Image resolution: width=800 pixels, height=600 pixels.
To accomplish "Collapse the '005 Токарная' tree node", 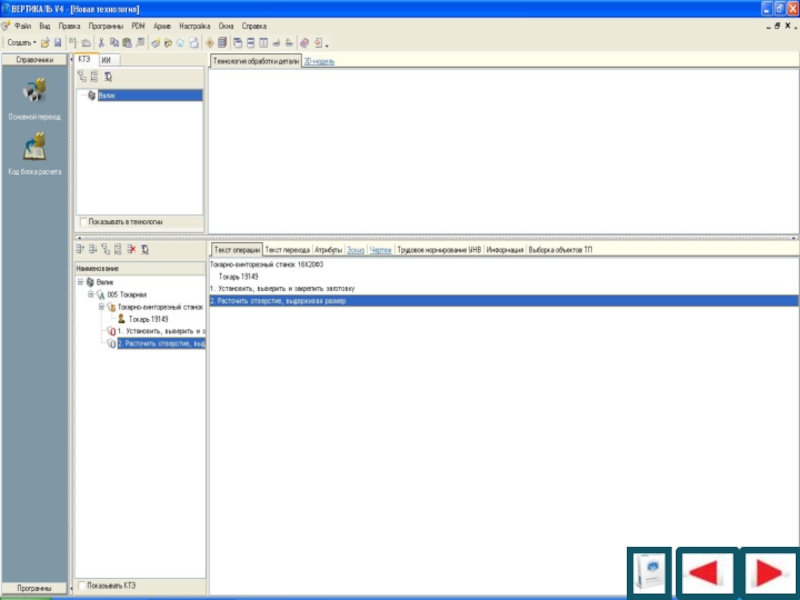I will coord(89,295).
